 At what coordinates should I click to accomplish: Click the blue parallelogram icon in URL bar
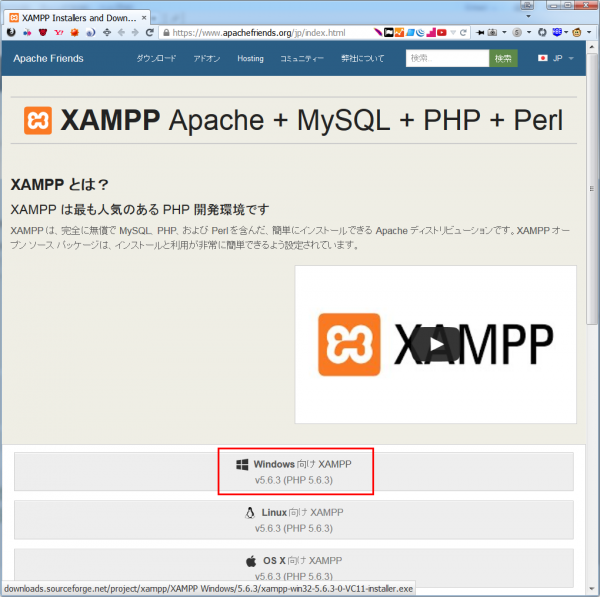coord(410,33)
